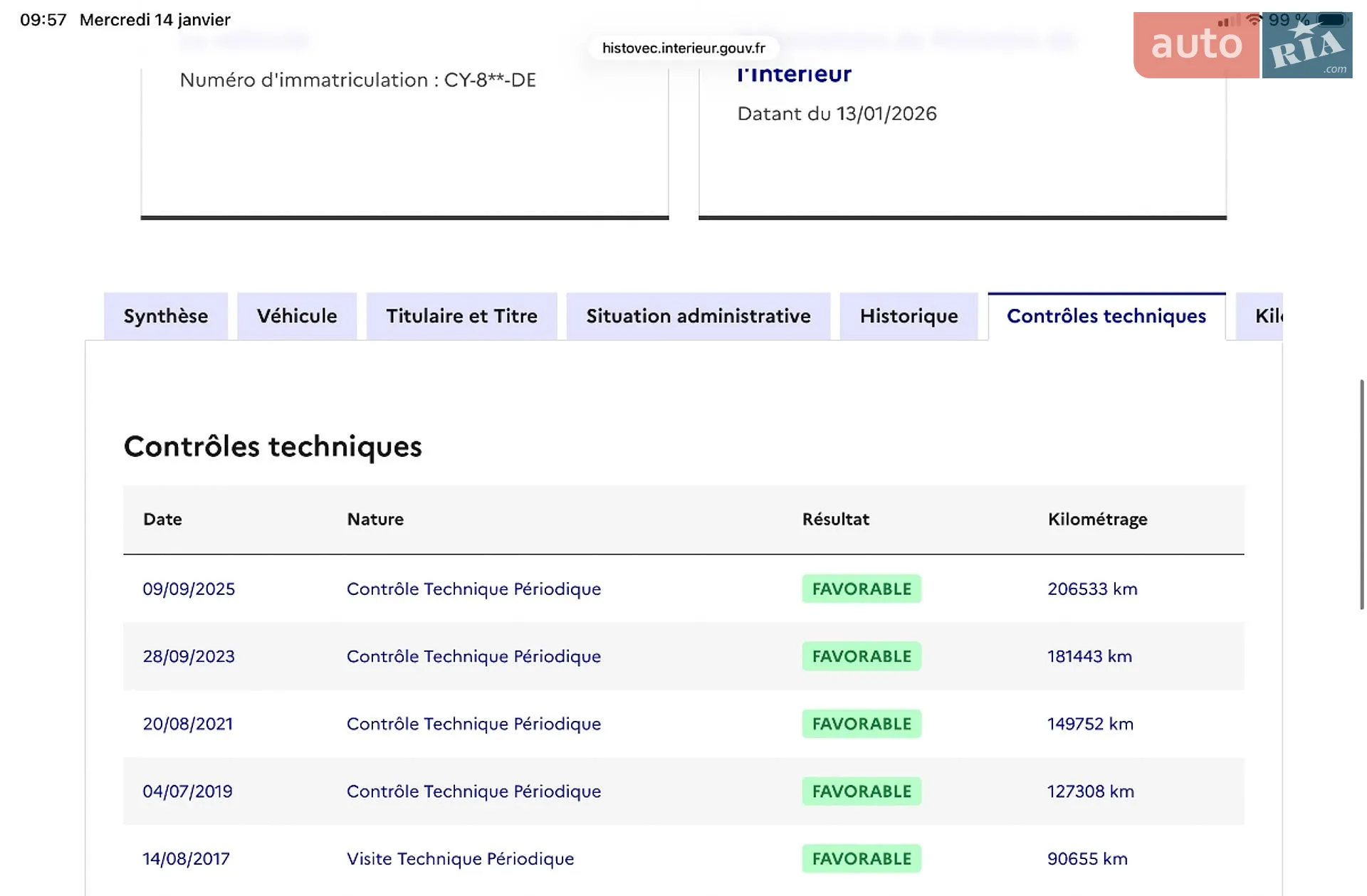Select the Contrôles techniques tab
Viewport: 1367px width, 896px height.
click(1106, 316)
